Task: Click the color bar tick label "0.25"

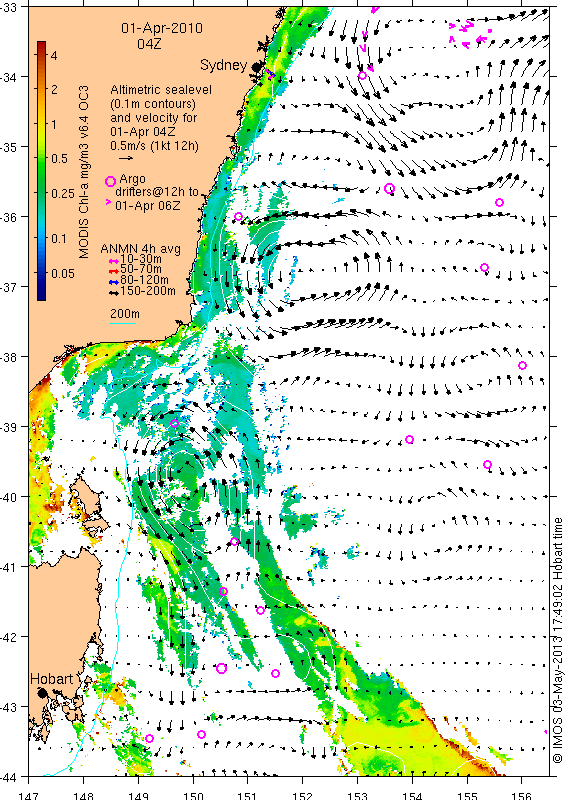Action: point(63,194)
